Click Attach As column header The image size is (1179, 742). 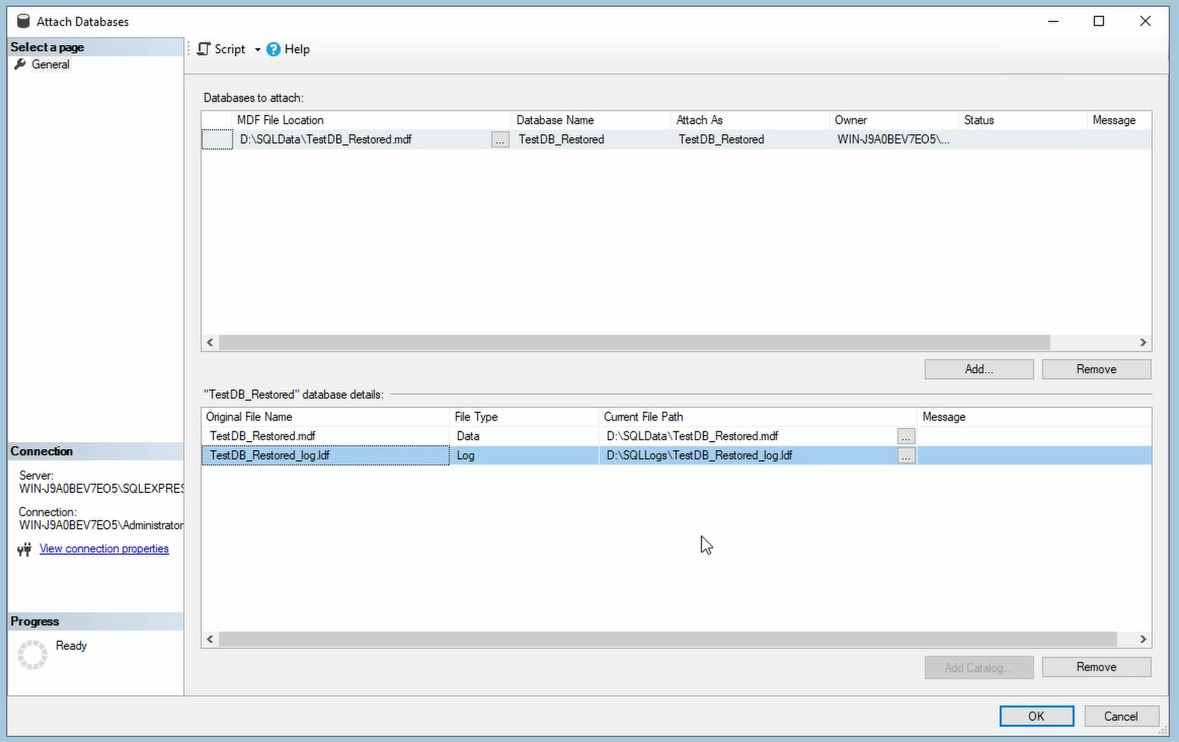click(750, 120)
